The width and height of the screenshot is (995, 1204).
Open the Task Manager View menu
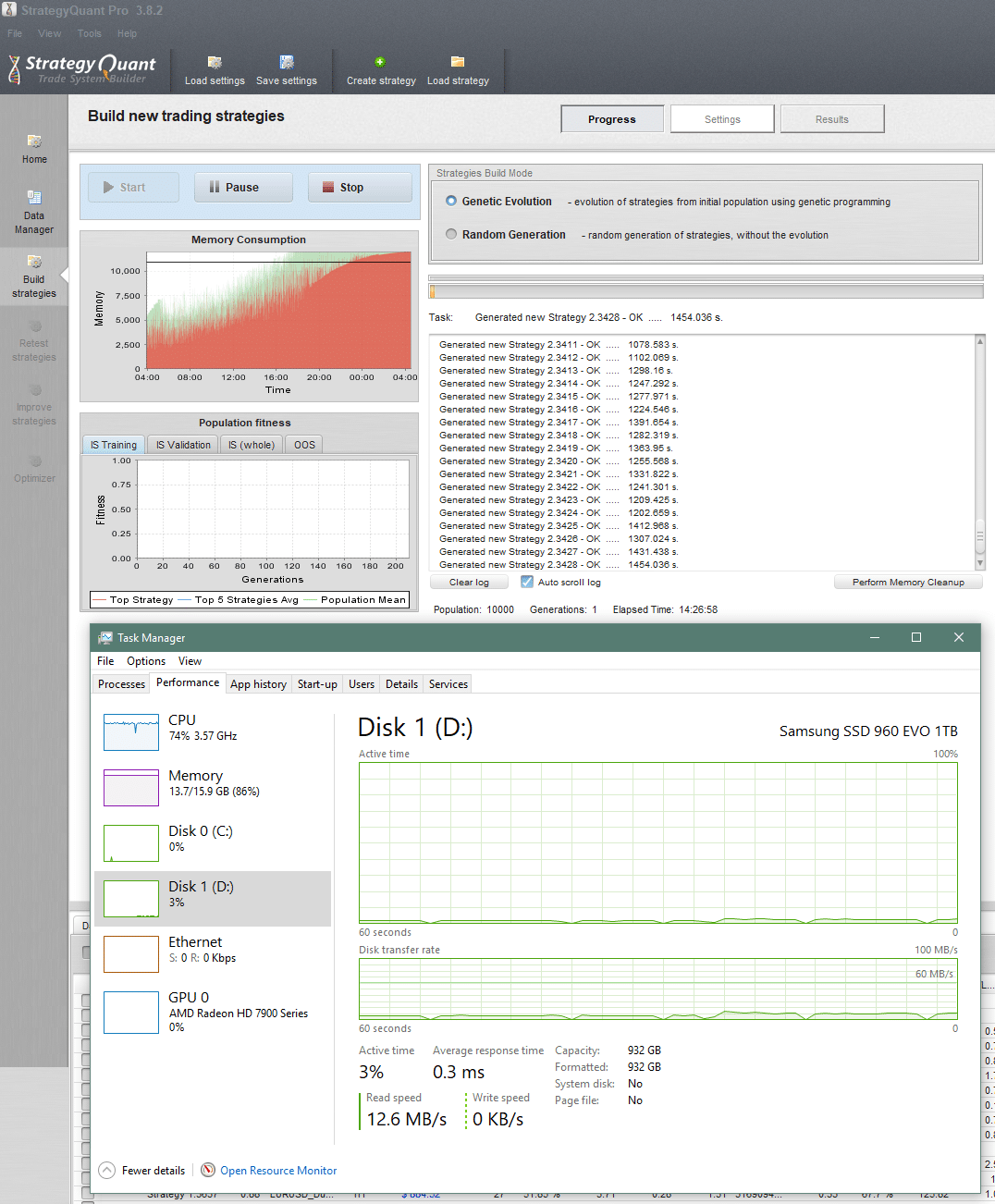click(x=190, y=660)
